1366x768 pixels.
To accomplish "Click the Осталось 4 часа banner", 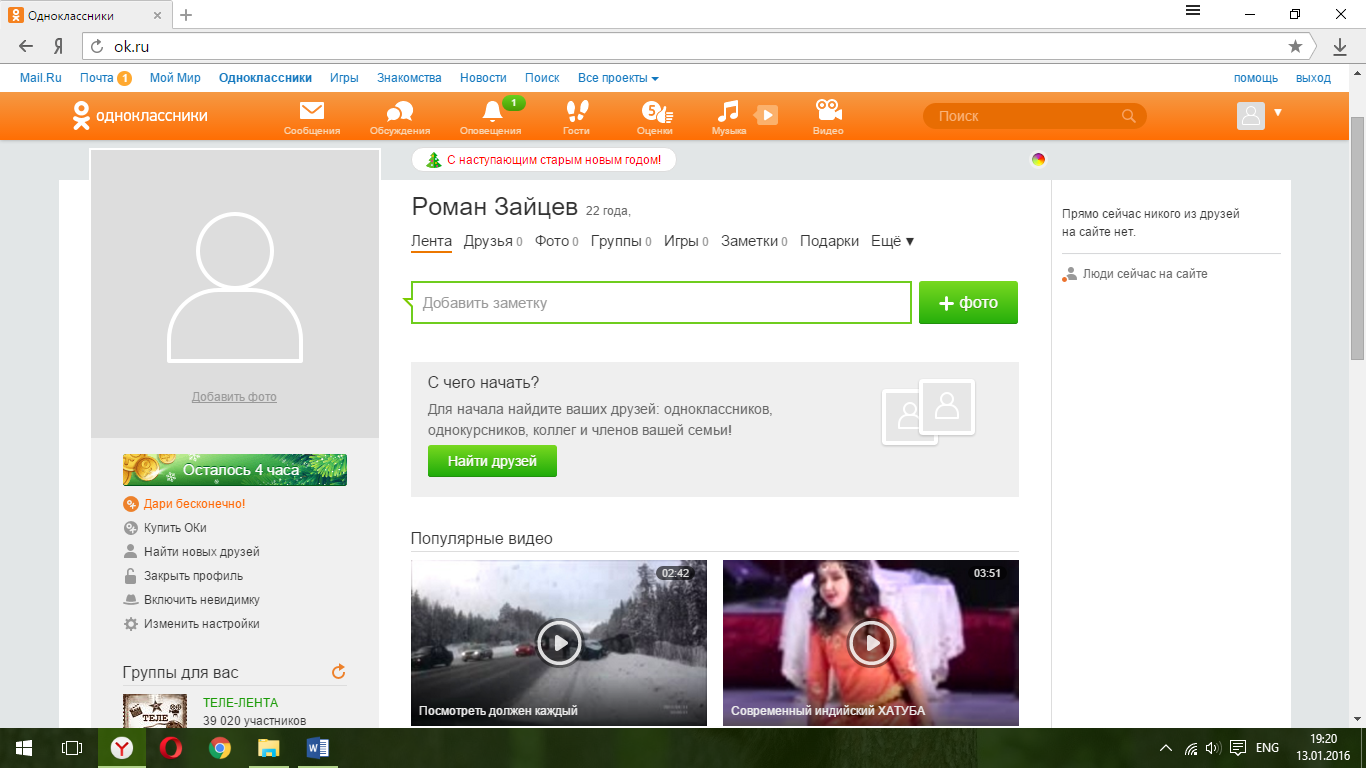I will pos(235,470).
